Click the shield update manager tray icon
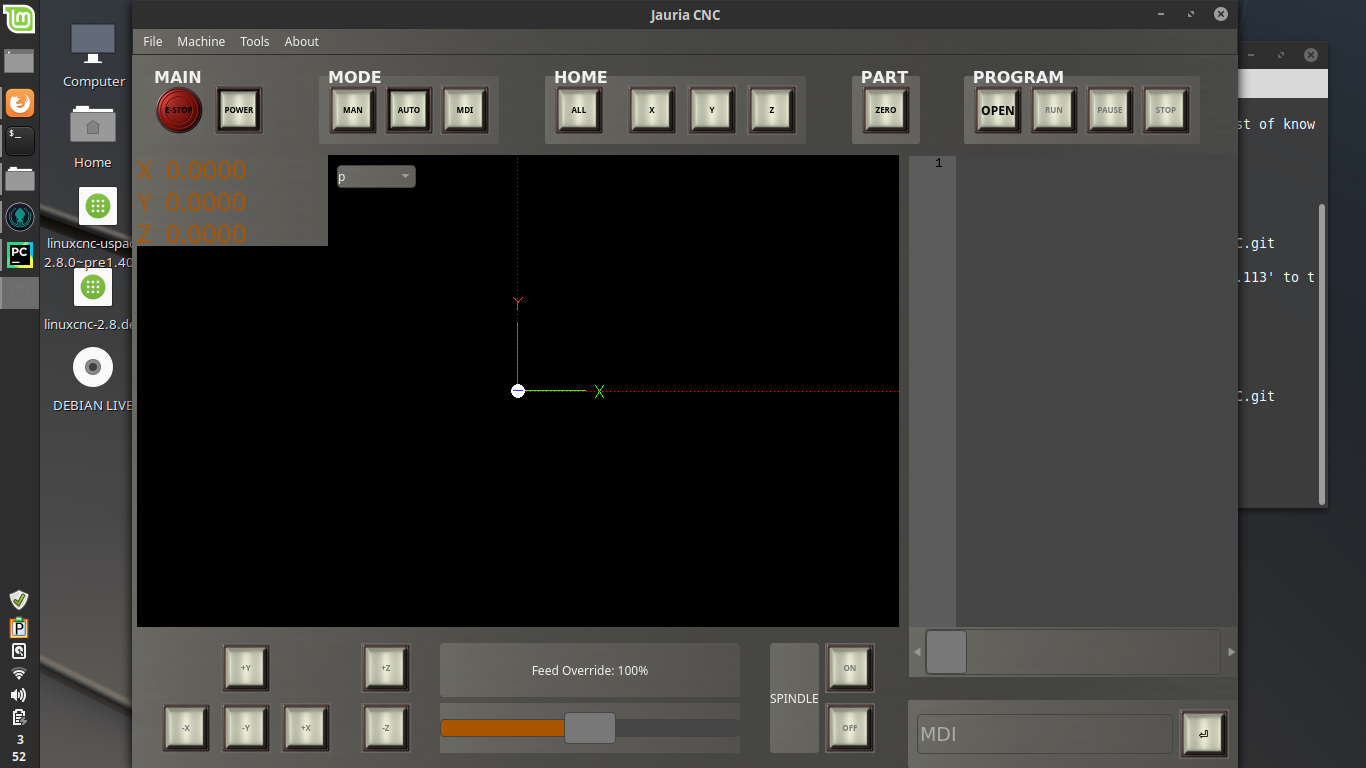 19,600
